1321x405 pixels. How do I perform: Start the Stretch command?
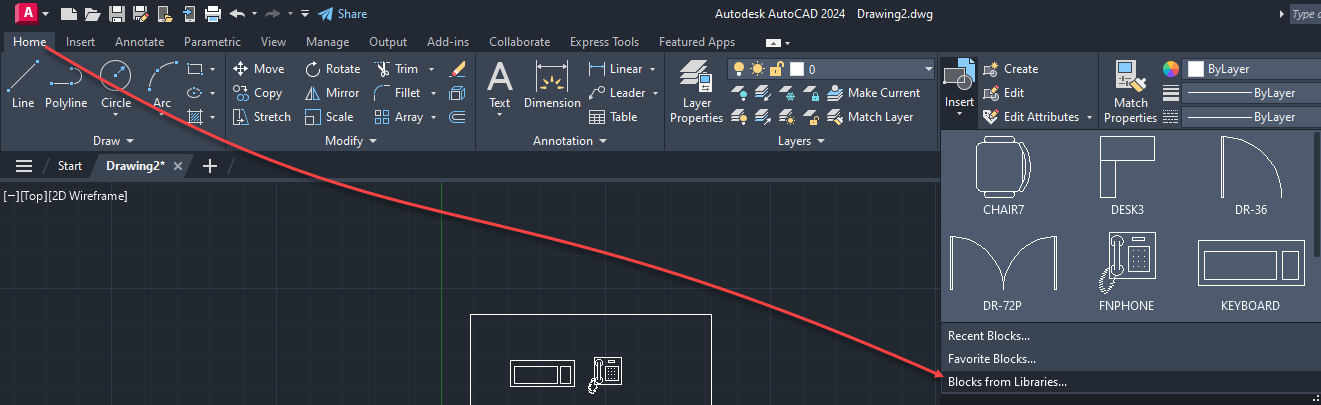point(261,117)
